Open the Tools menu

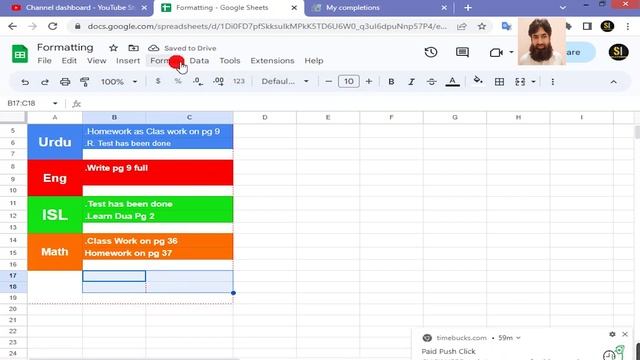230,60
